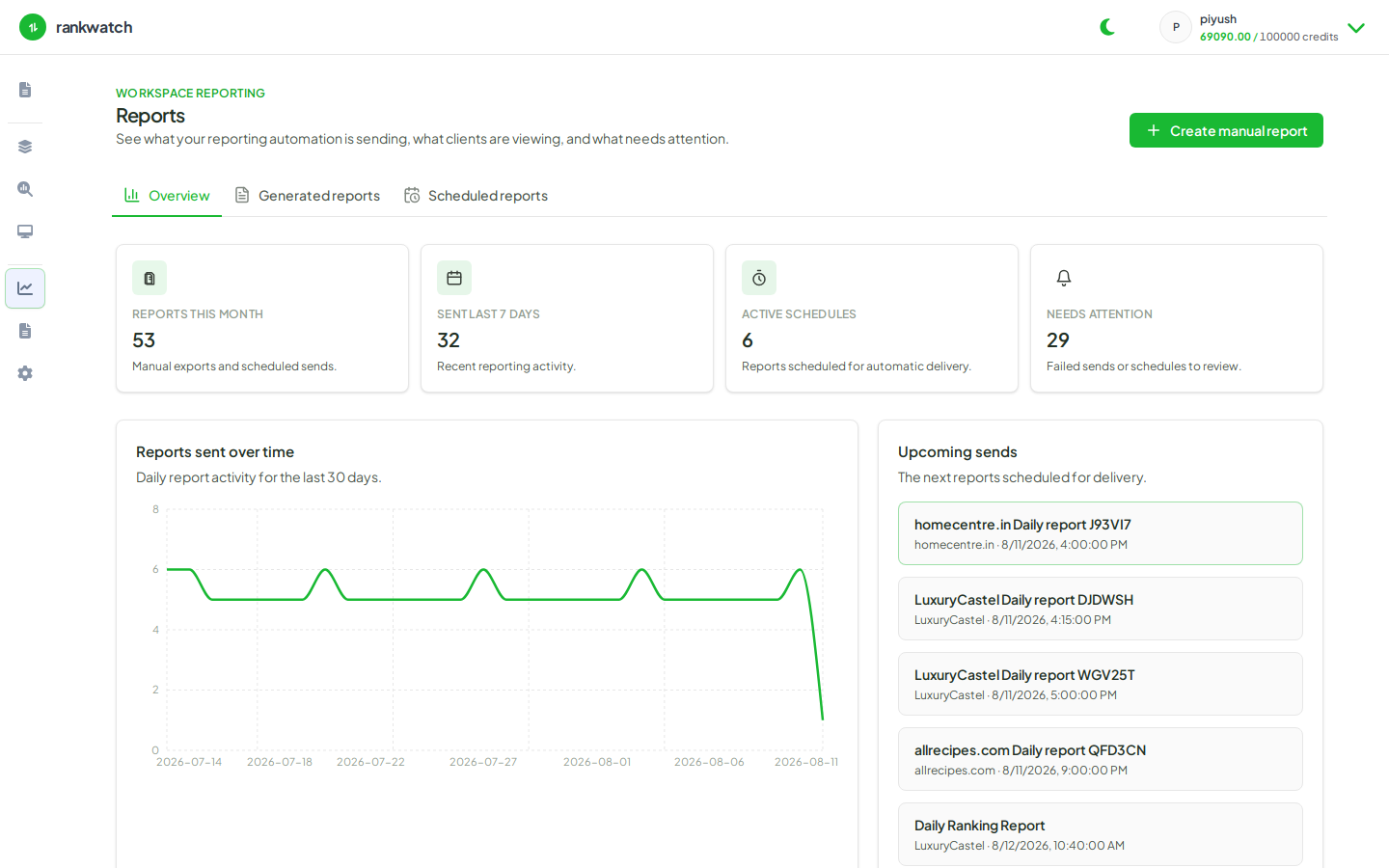
Task: Click the Sent Last 7 Days calendar icon
Action: point(454,278)
